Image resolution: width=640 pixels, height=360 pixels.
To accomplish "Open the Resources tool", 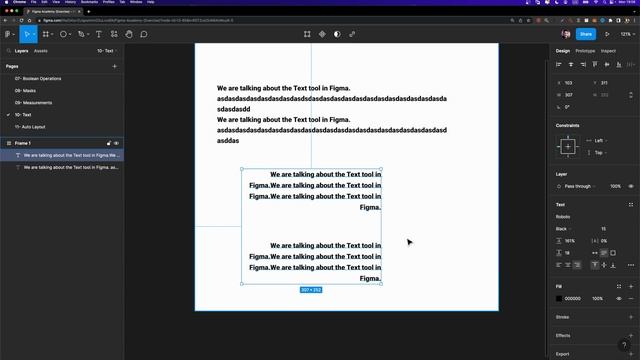I will 114,34.
